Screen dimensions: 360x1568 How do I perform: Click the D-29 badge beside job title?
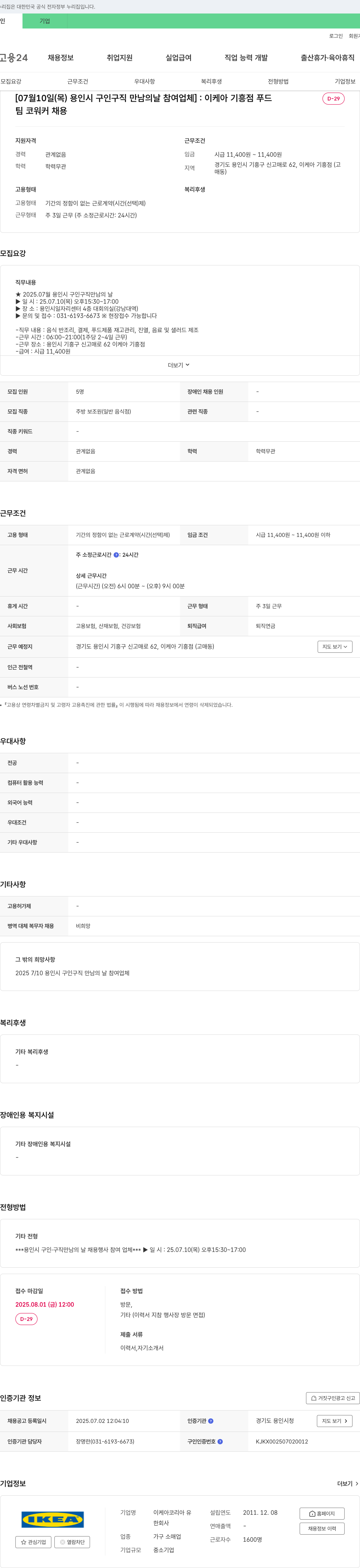coord(333,99)
